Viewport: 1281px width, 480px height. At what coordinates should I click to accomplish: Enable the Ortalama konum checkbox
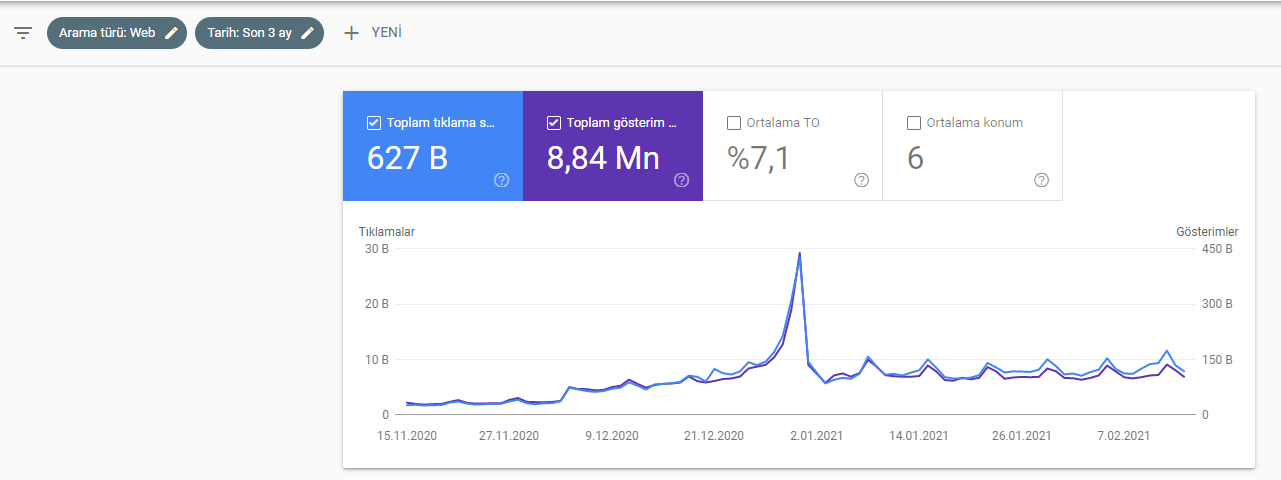[x=914, y=123]
